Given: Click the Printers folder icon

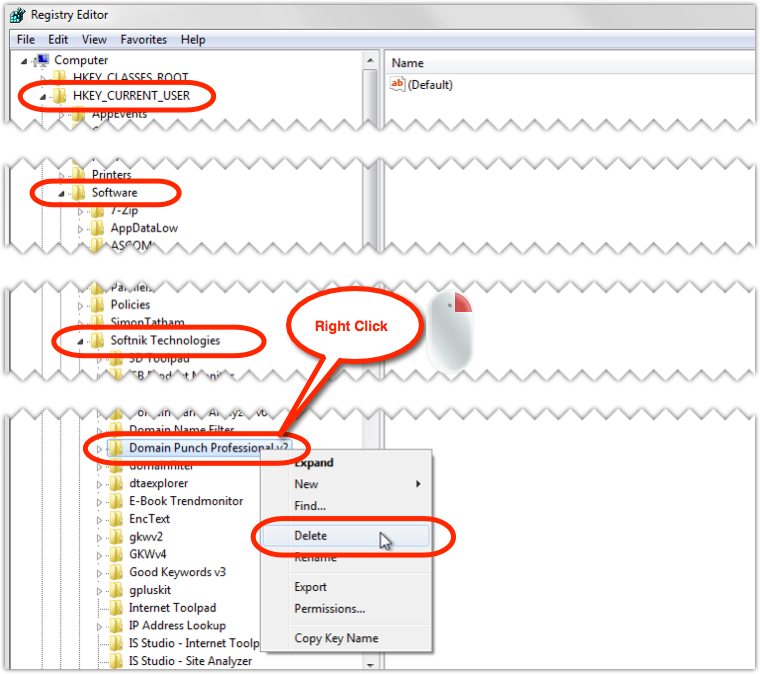Looking at the screenshot, I should 78,173.
